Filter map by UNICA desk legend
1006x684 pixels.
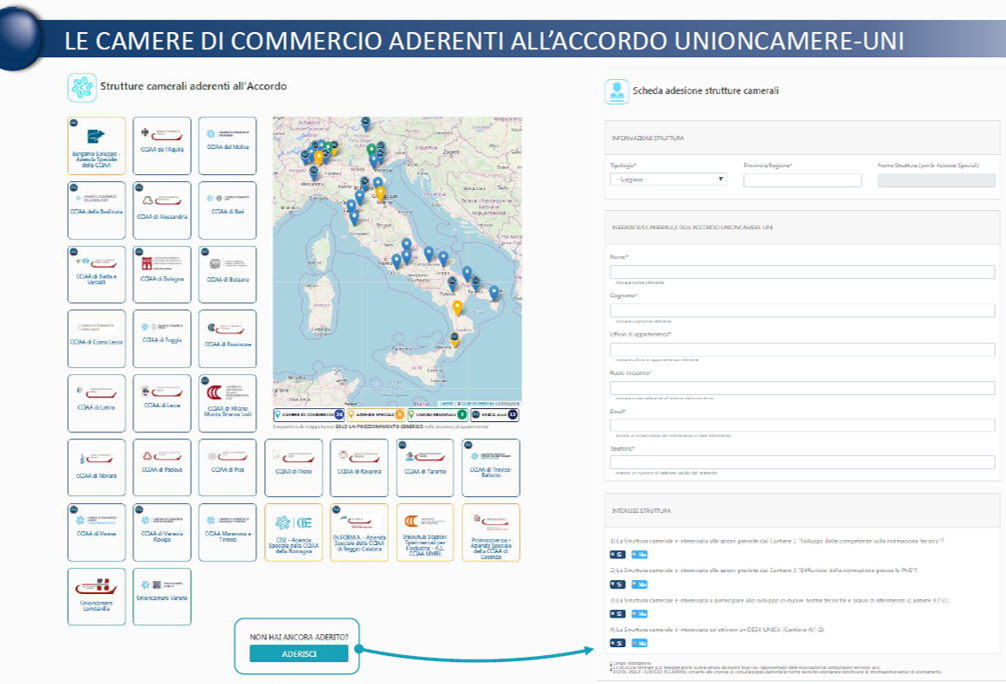click(x=495, y=415)
